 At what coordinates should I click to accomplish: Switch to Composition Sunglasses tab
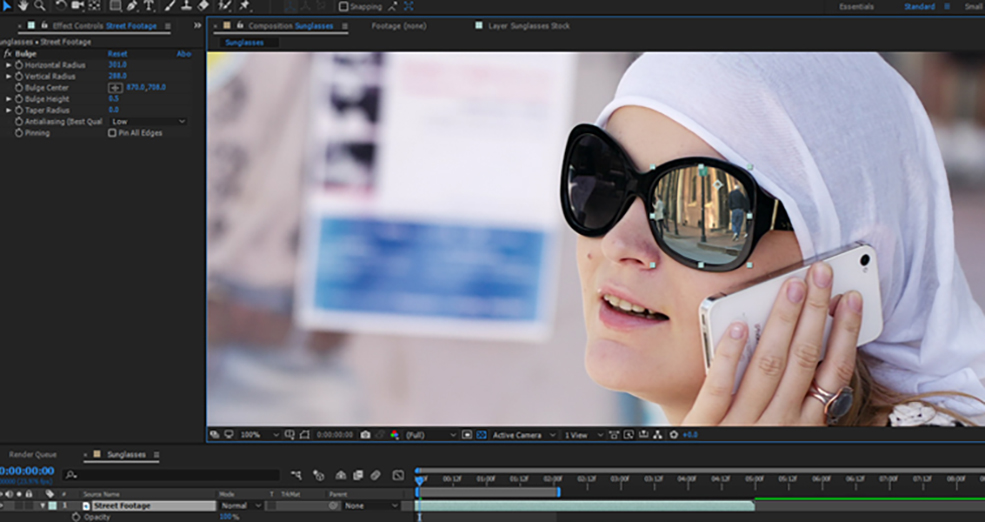click(x=290, y=26)
